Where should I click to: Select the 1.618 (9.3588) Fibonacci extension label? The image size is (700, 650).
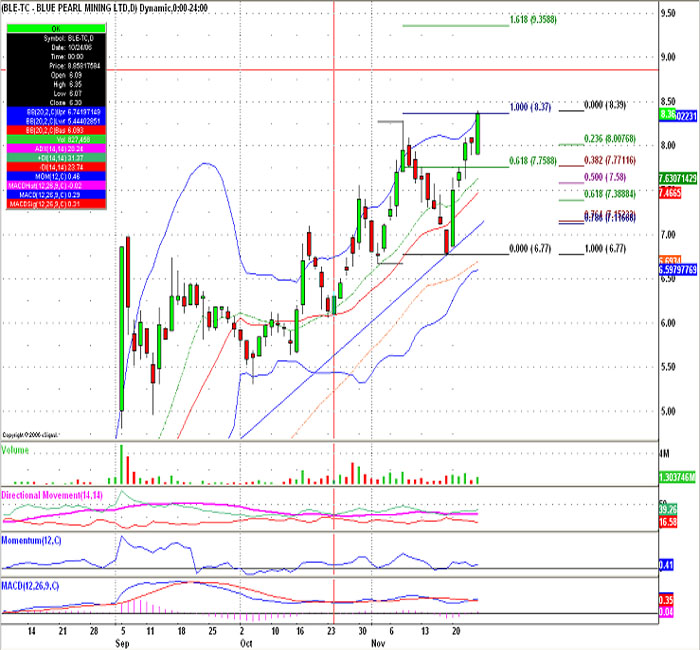(x=533, y=20)
